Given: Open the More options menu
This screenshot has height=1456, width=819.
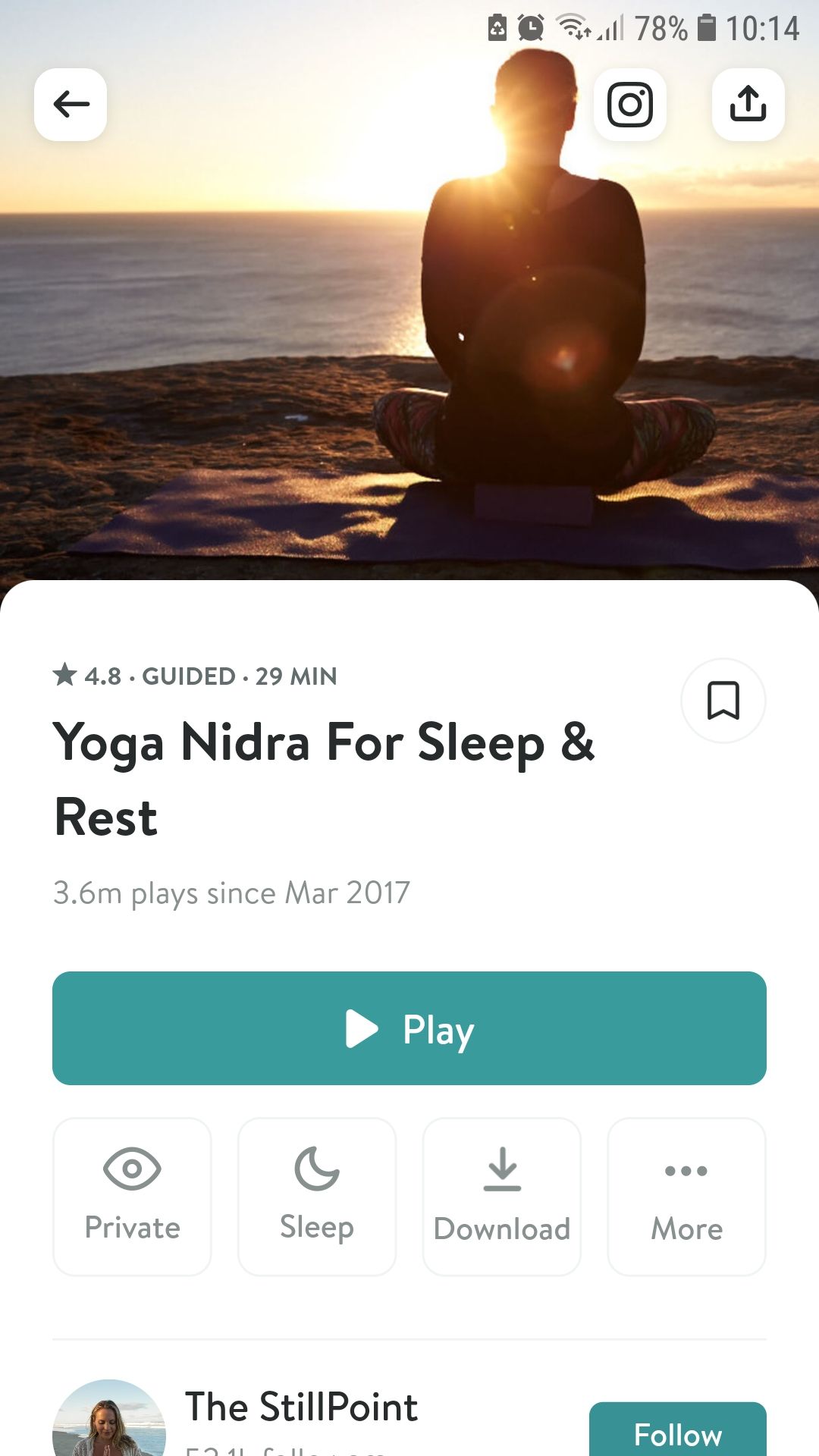Looking at the screenshot, I should [x=687, y=1197].
